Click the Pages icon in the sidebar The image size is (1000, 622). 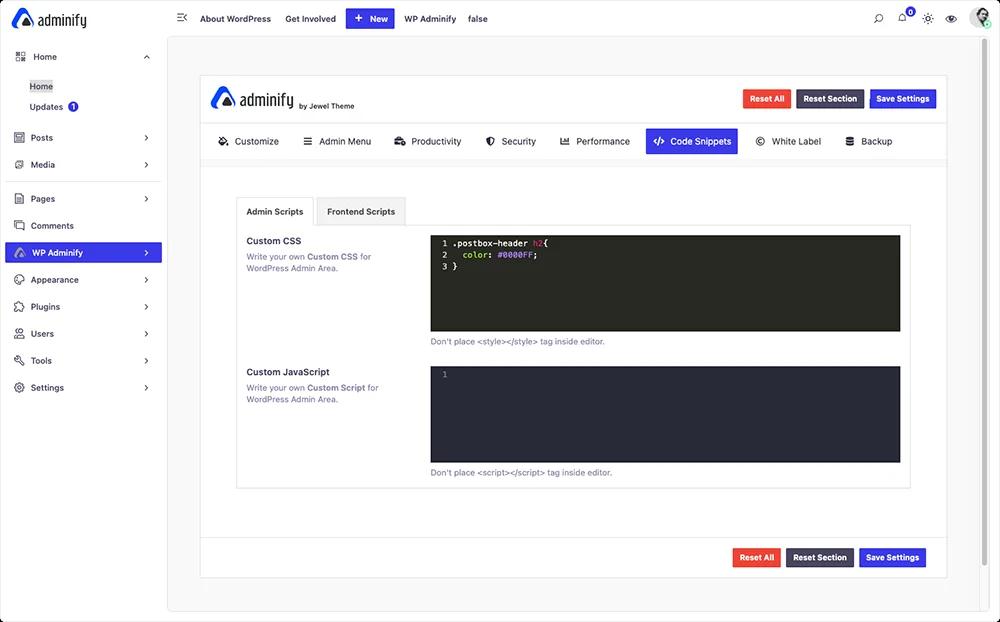pos(19,199)
